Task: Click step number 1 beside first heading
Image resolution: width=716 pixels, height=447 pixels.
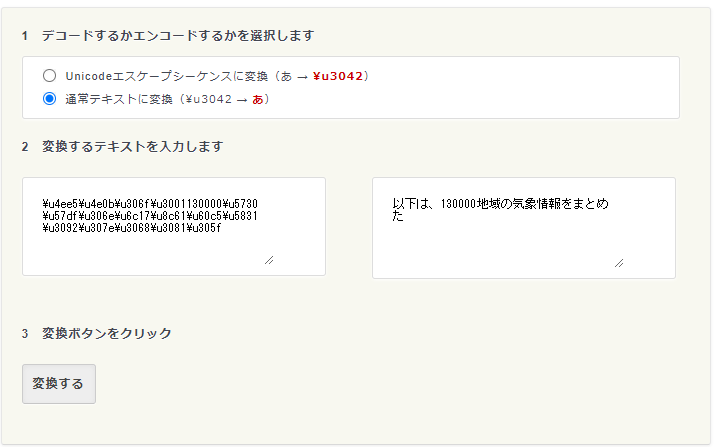Action: (25, 36)
